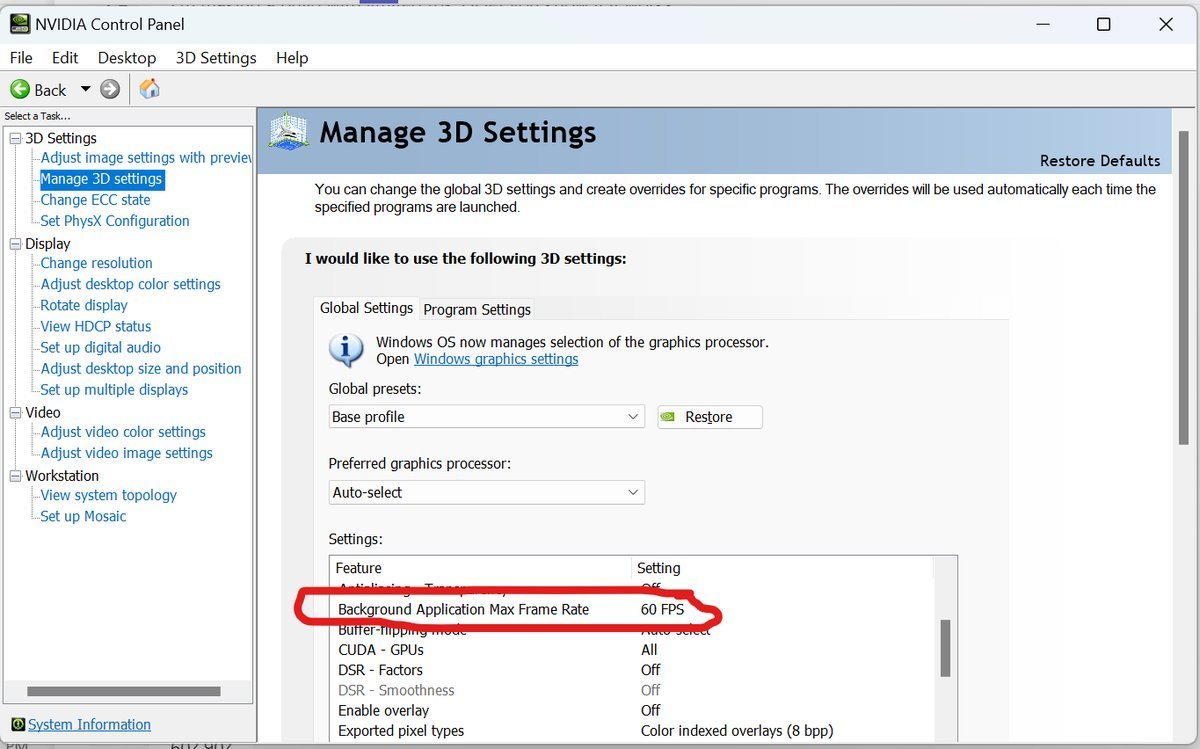Select the DSR - Factors feature row
Screen dimensions: 1200x749
[632, 670]
